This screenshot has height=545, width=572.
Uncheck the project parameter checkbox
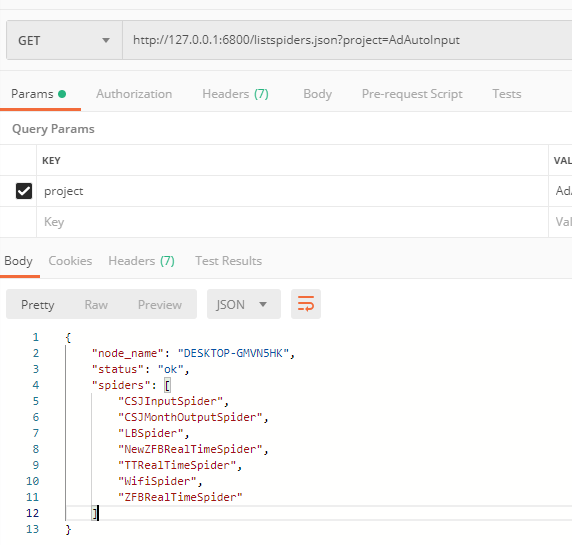24,191
